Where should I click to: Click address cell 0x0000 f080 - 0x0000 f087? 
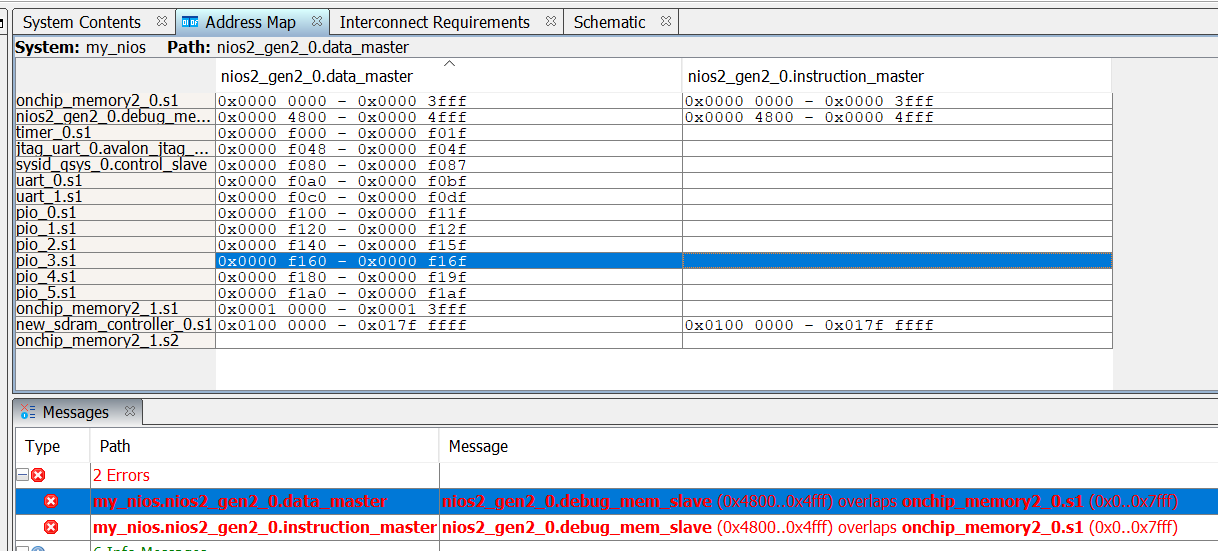click(x=449, y=165)
